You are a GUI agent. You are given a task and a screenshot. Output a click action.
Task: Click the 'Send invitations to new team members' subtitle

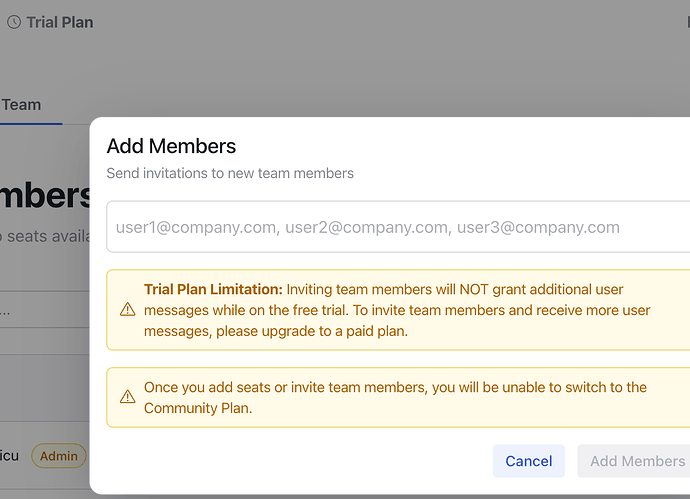coord(230,173)
